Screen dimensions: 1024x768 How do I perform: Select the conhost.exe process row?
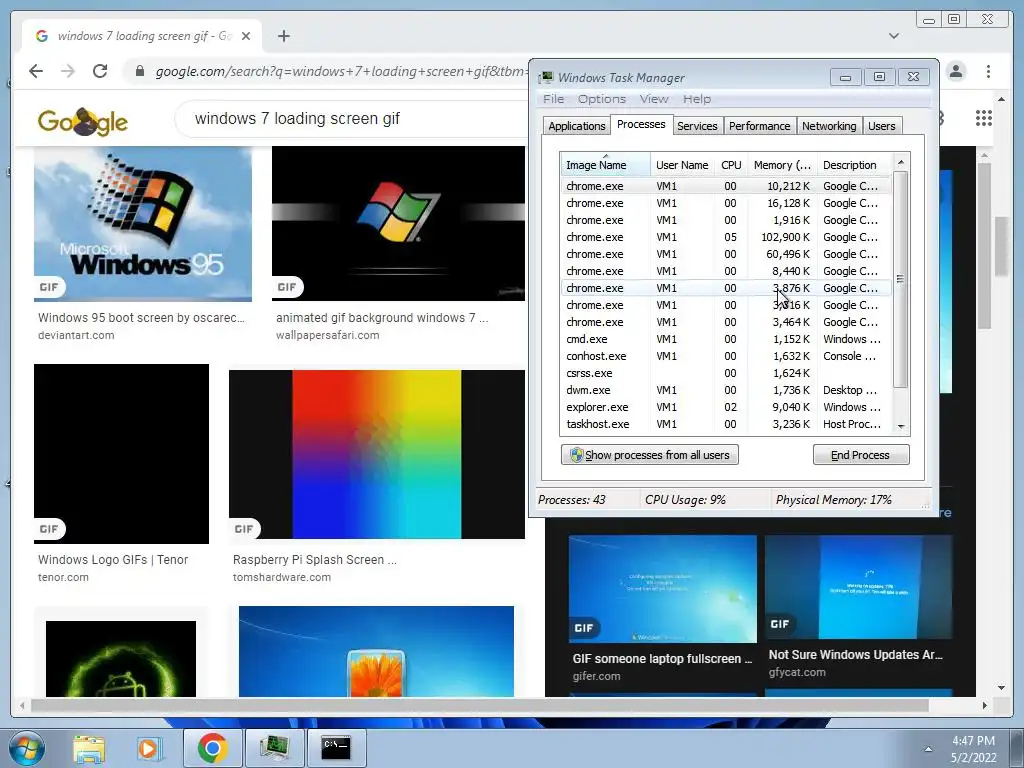pyautogui.click(x=725, y=356)
